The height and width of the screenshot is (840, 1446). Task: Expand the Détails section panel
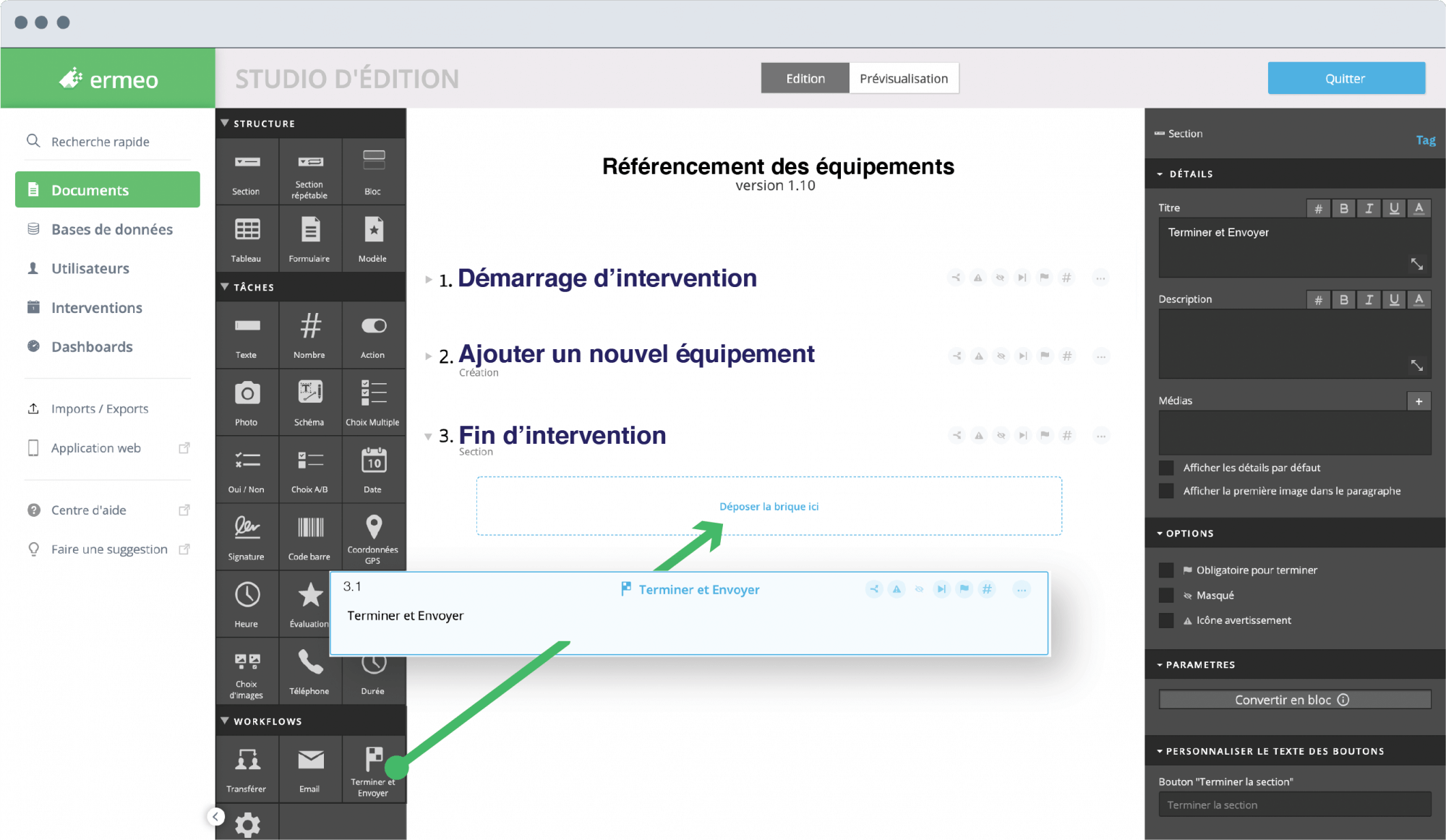tap(1163, 173)
